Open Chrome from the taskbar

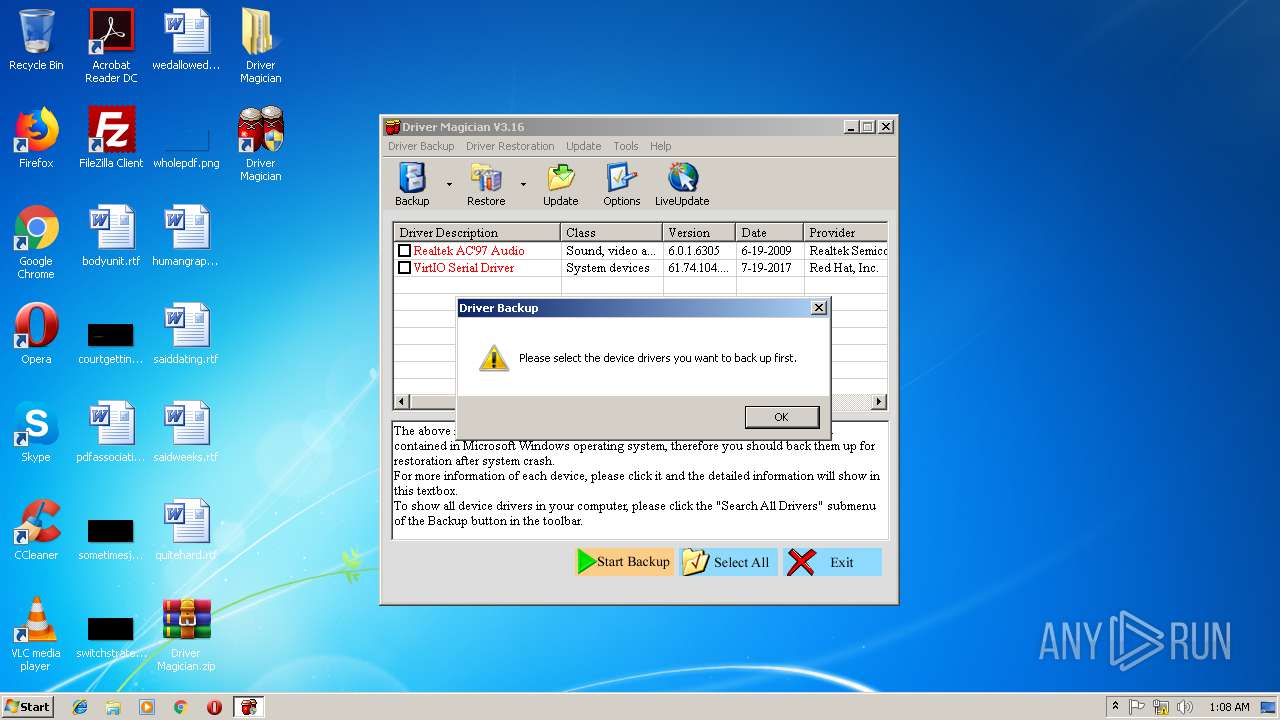[181, 707]
